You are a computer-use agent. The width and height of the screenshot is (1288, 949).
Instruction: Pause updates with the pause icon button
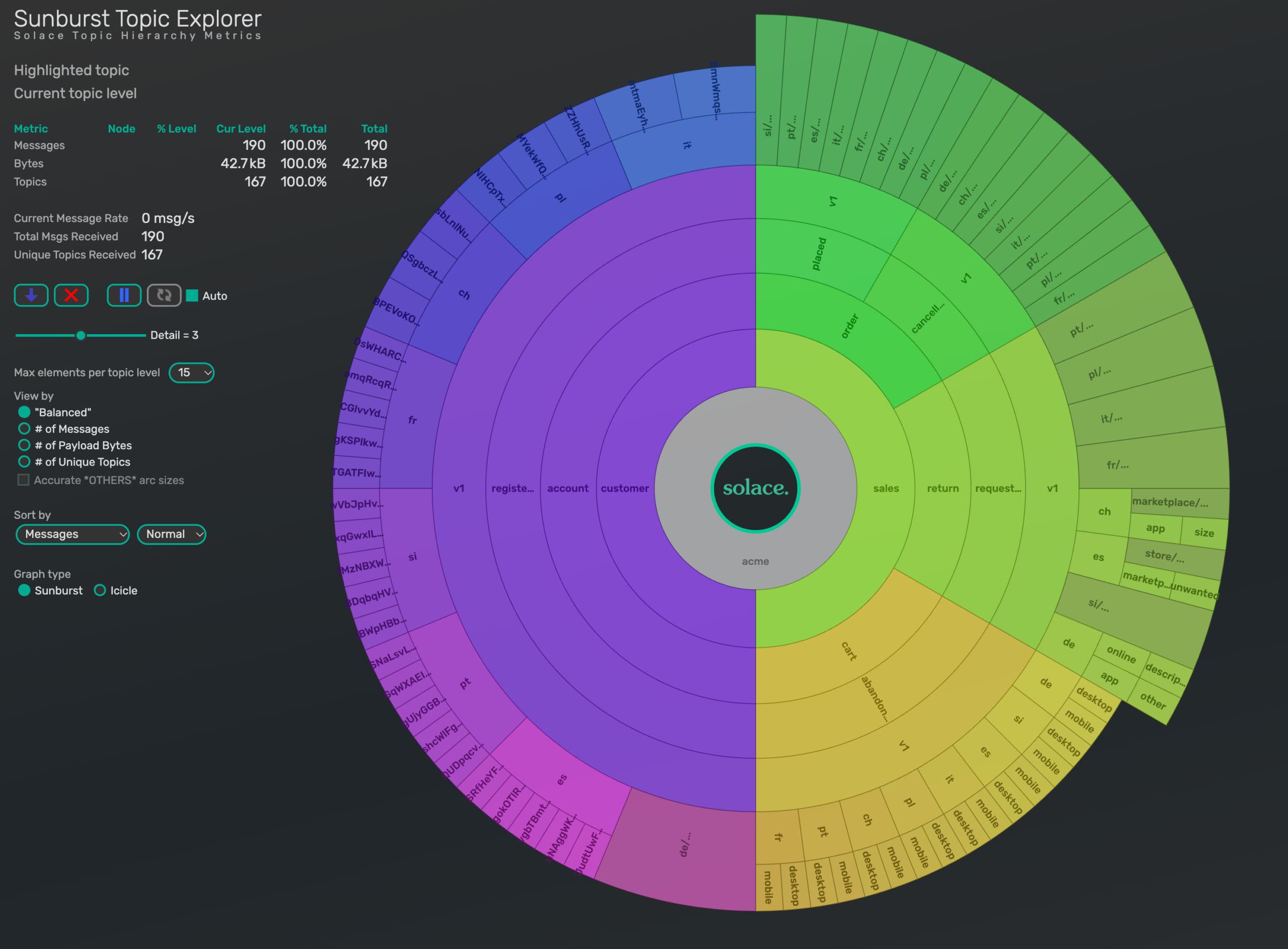124,295
